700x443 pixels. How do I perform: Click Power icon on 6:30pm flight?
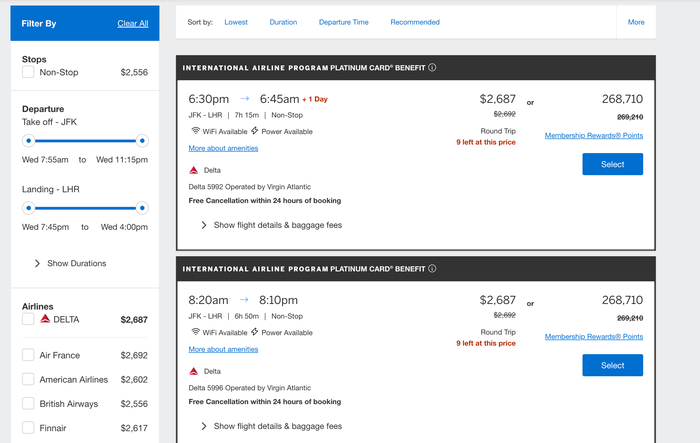coord(254,130)
